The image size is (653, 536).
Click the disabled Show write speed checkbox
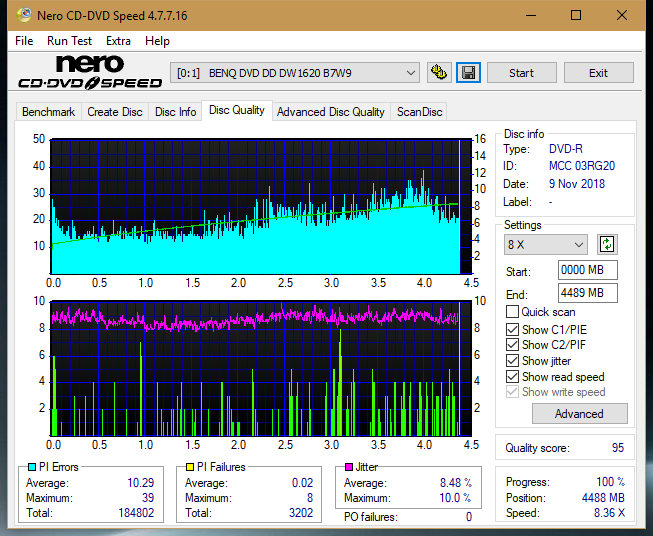[512, 392]
